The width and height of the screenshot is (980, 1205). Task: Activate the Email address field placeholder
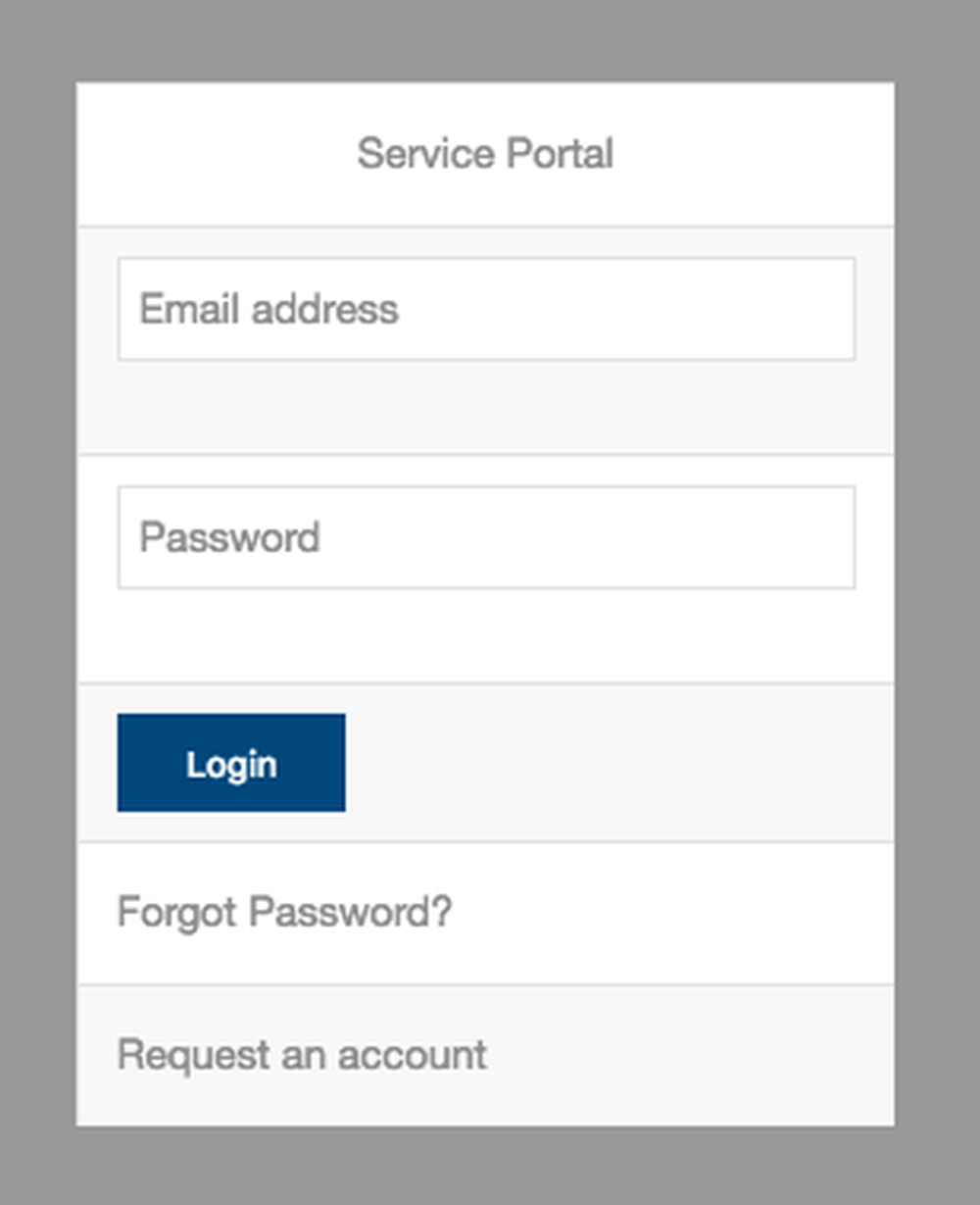tap(487, 309)
